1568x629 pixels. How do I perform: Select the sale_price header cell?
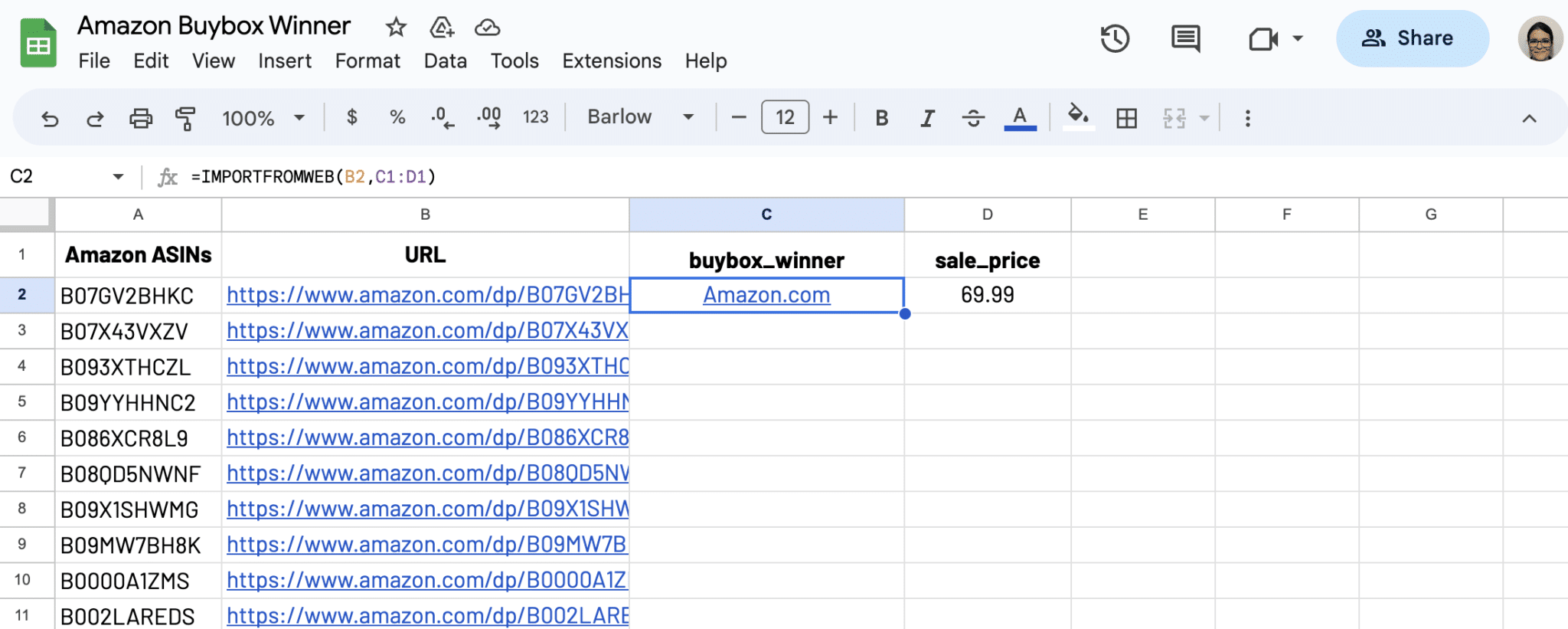pyautogui.click(x=988, y=255)
